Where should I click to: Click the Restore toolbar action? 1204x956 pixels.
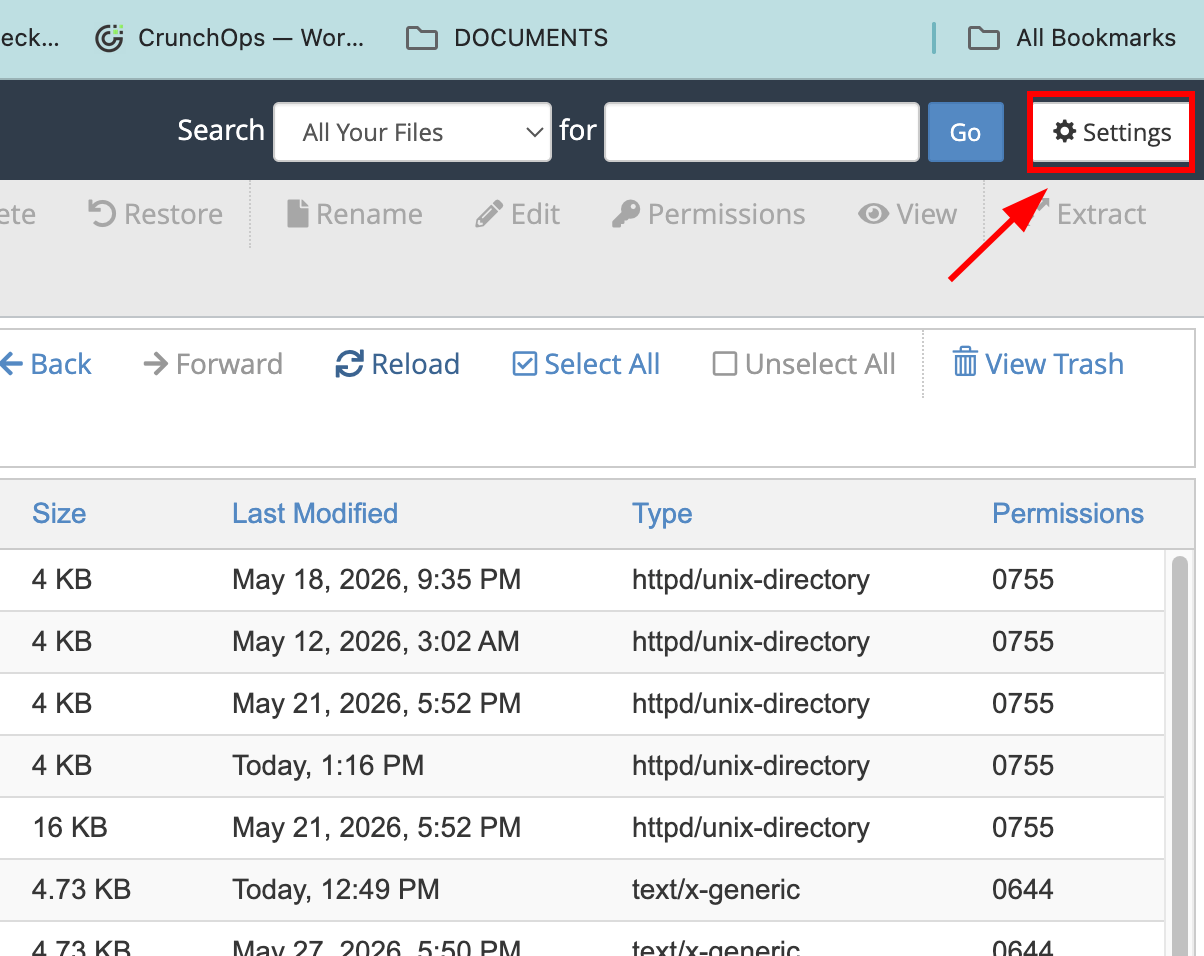[155, 214]
